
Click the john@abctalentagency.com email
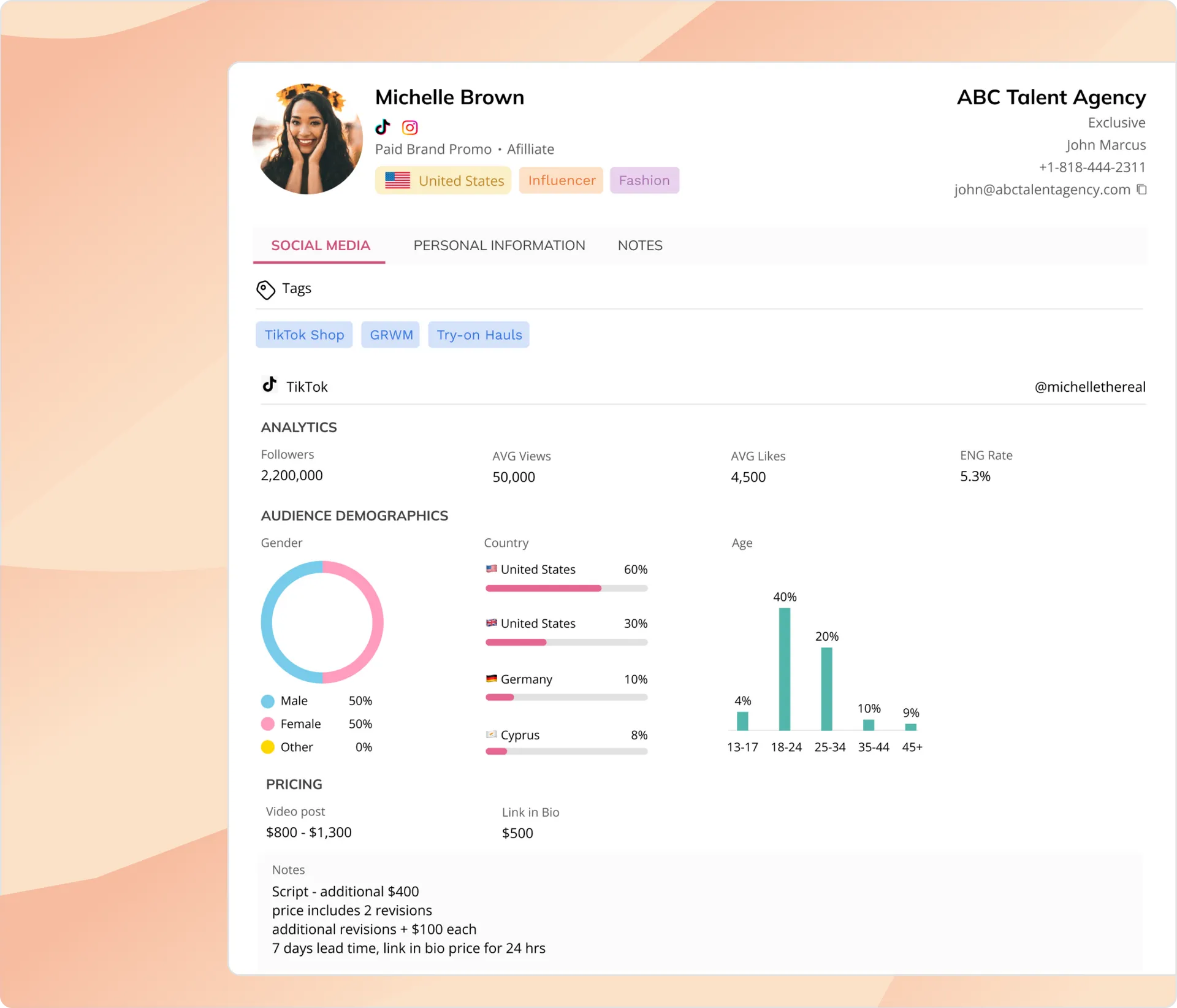1042,189
